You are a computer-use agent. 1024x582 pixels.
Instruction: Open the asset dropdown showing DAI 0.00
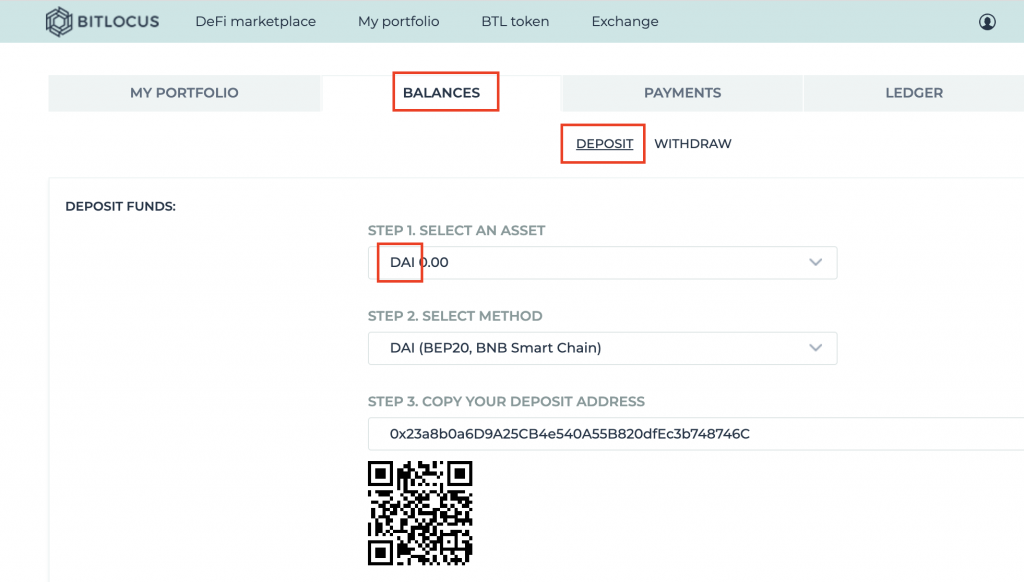602,263
